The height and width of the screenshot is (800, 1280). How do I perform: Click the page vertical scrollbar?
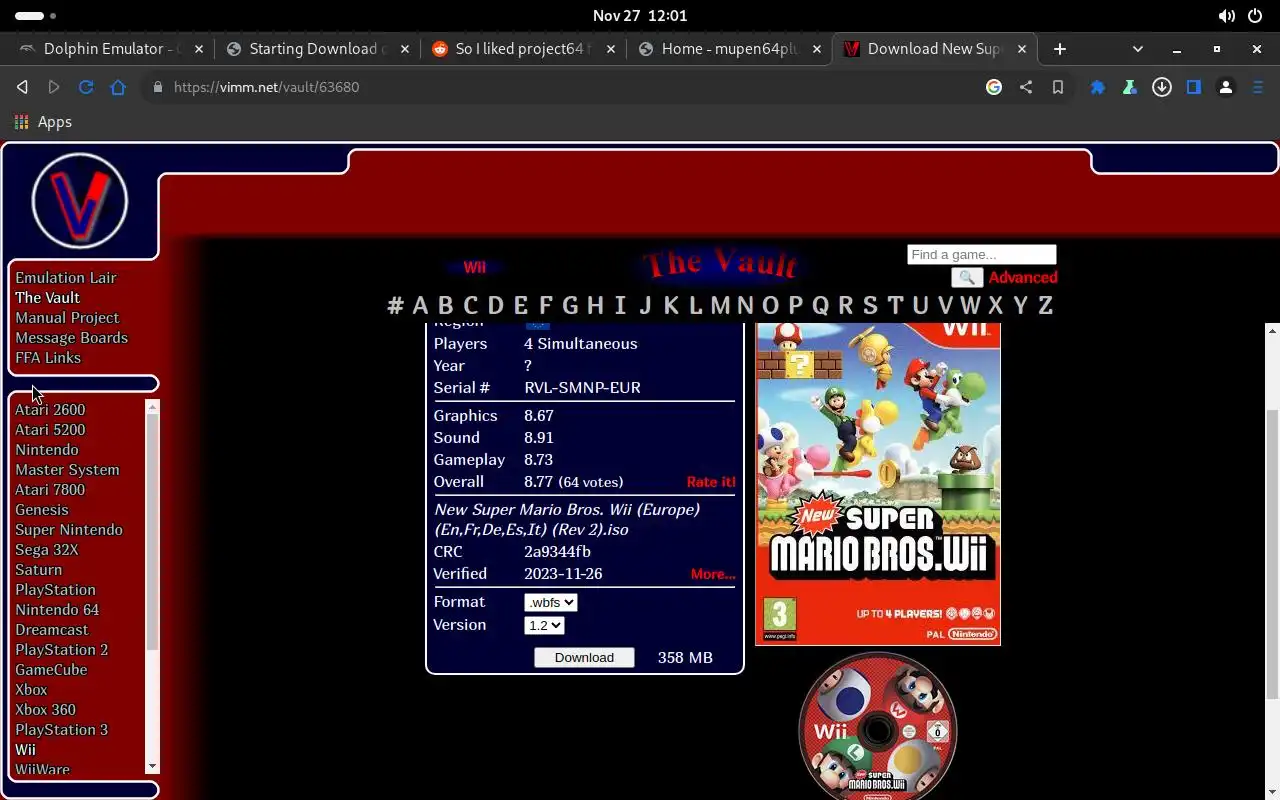pyautogui.click(x=1272, y=555)
